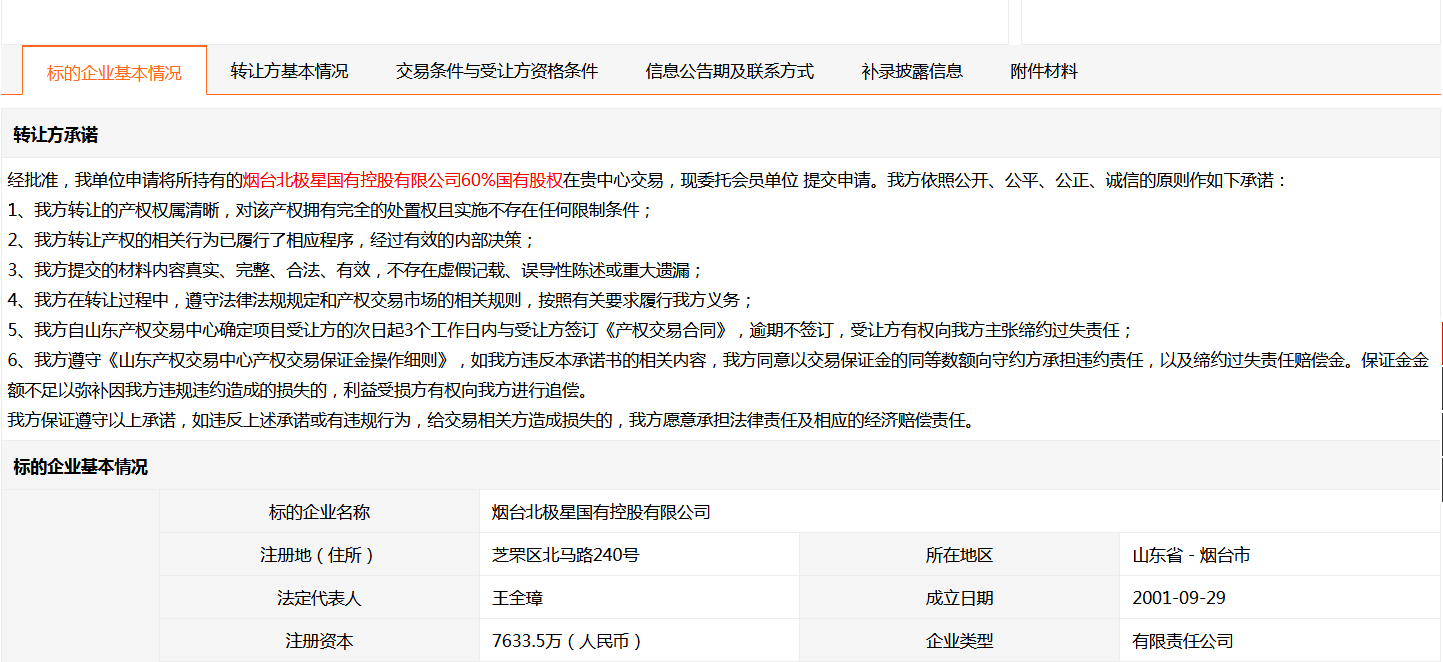Click commitment item 5 mentioning 《产权交易合同》

pos(570,330)
